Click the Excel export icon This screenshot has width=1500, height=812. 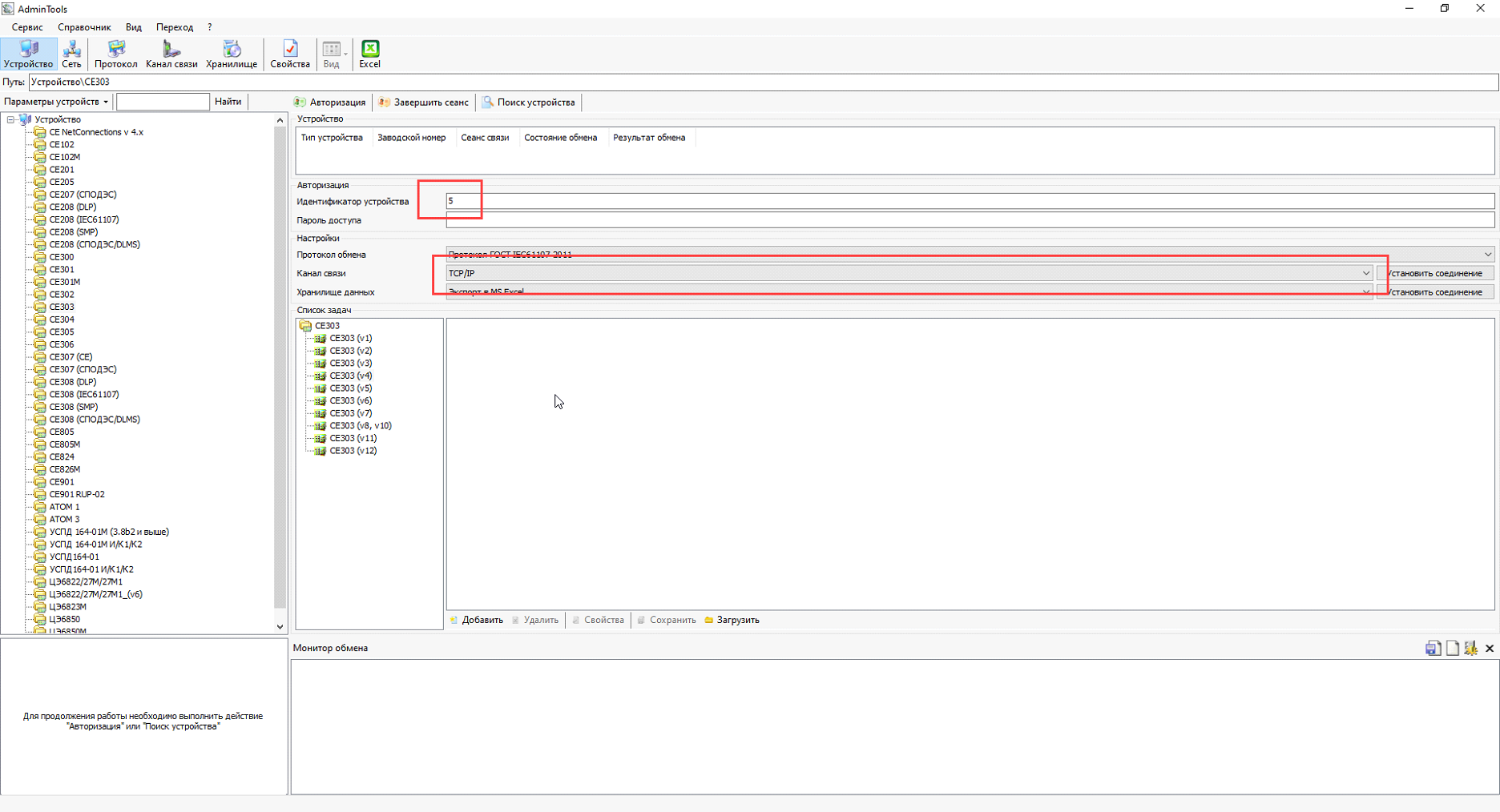[x=369, y=54]
